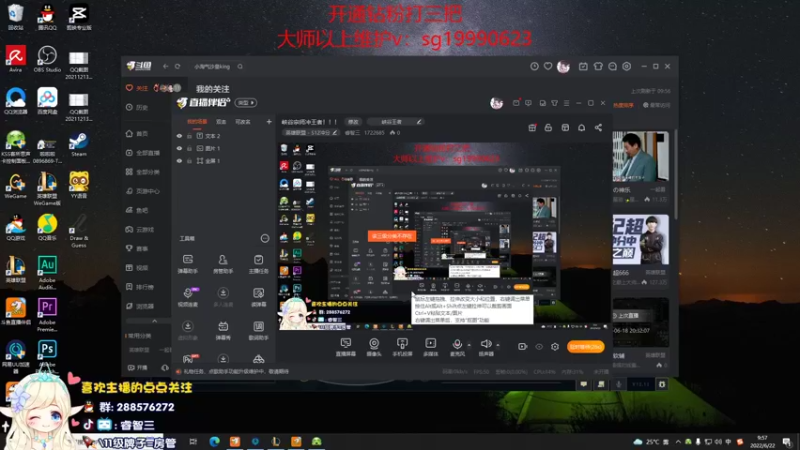Open watch history clock icon in Douyu header
Screen dimensions: 800x450
coord(534,66)
